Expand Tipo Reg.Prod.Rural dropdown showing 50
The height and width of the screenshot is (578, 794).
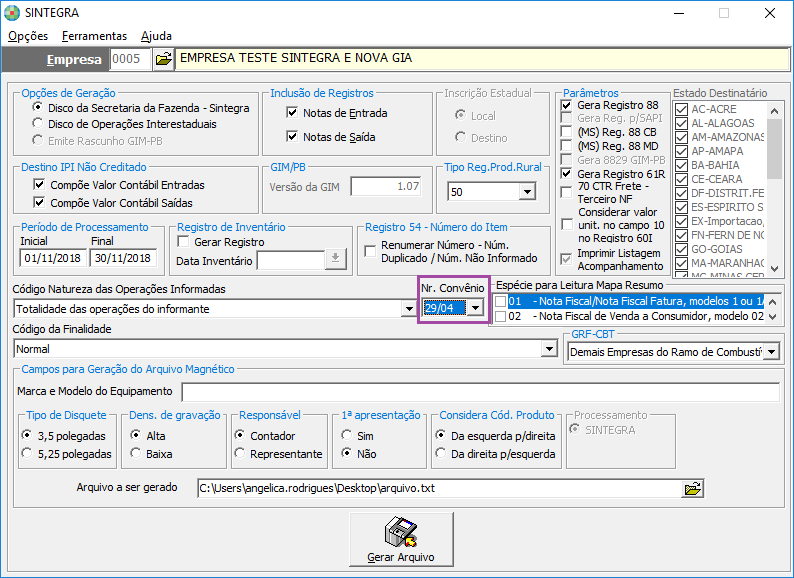click(x=527, y=192)
